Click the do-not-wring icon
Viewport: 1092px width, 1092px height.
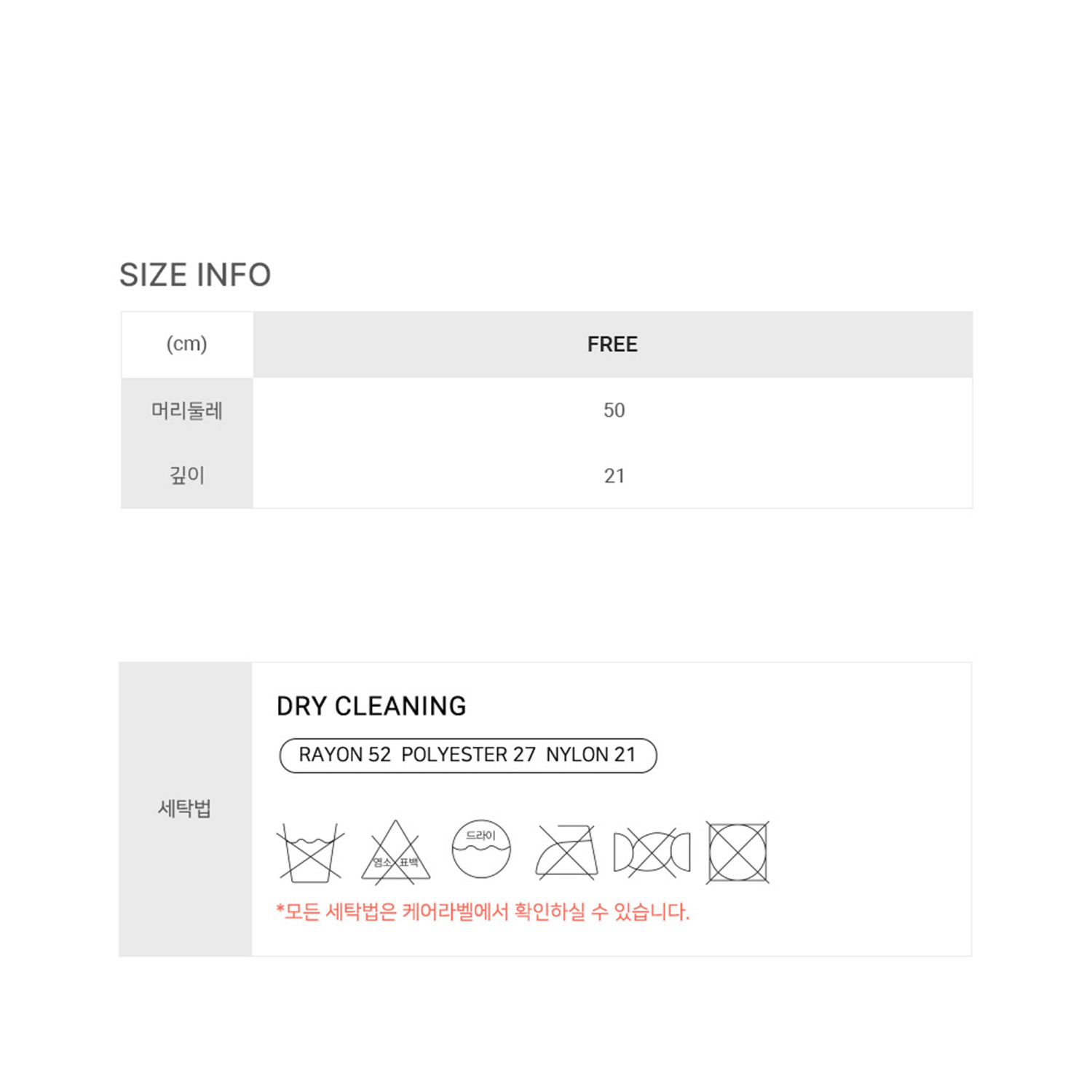click(652, 852)
